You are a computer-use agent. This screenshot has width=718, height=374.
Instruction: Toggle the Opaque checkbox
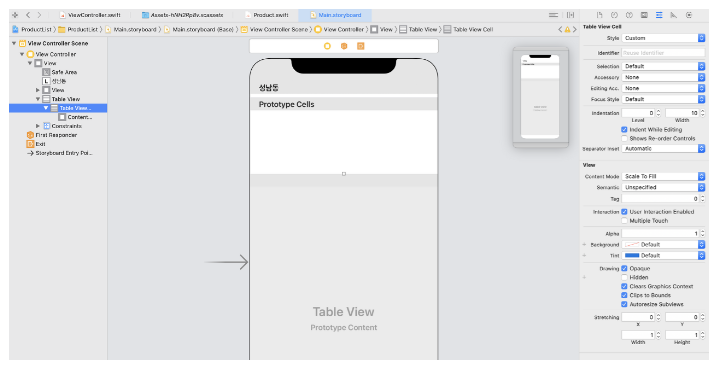(624, 269)
